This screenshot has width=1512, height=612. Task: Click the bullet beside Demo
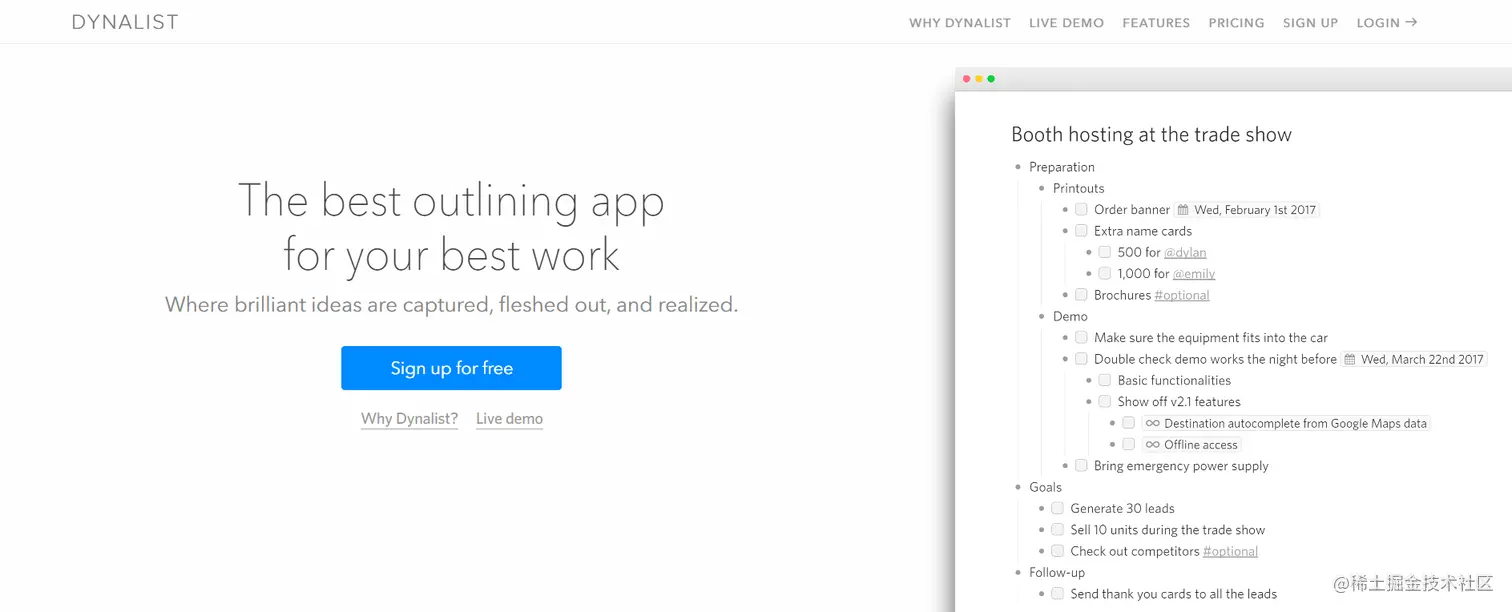coord(1042,316)
